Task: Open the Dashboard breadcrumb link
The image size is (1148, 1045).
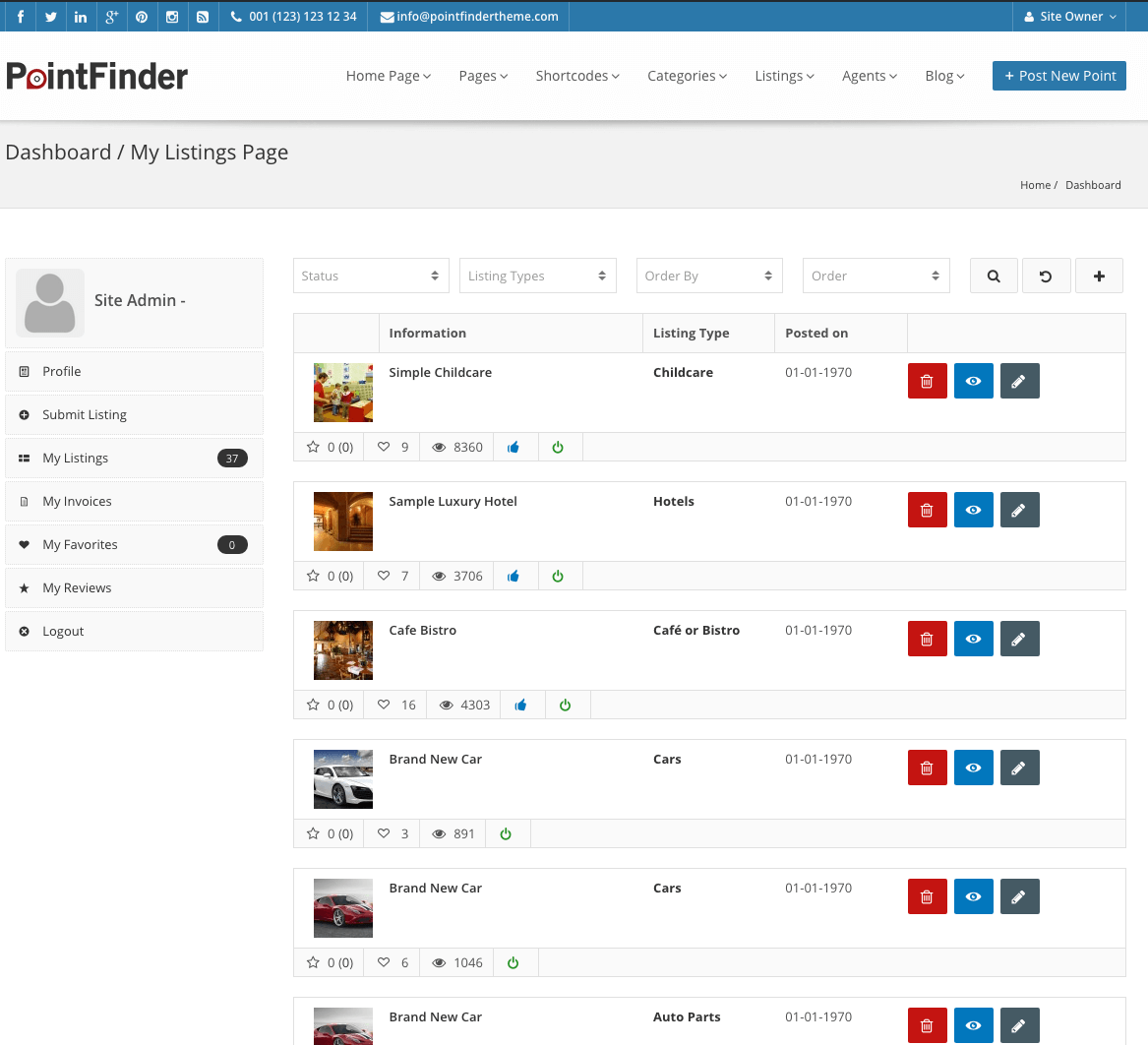Action: click(x=1092, y=185)
